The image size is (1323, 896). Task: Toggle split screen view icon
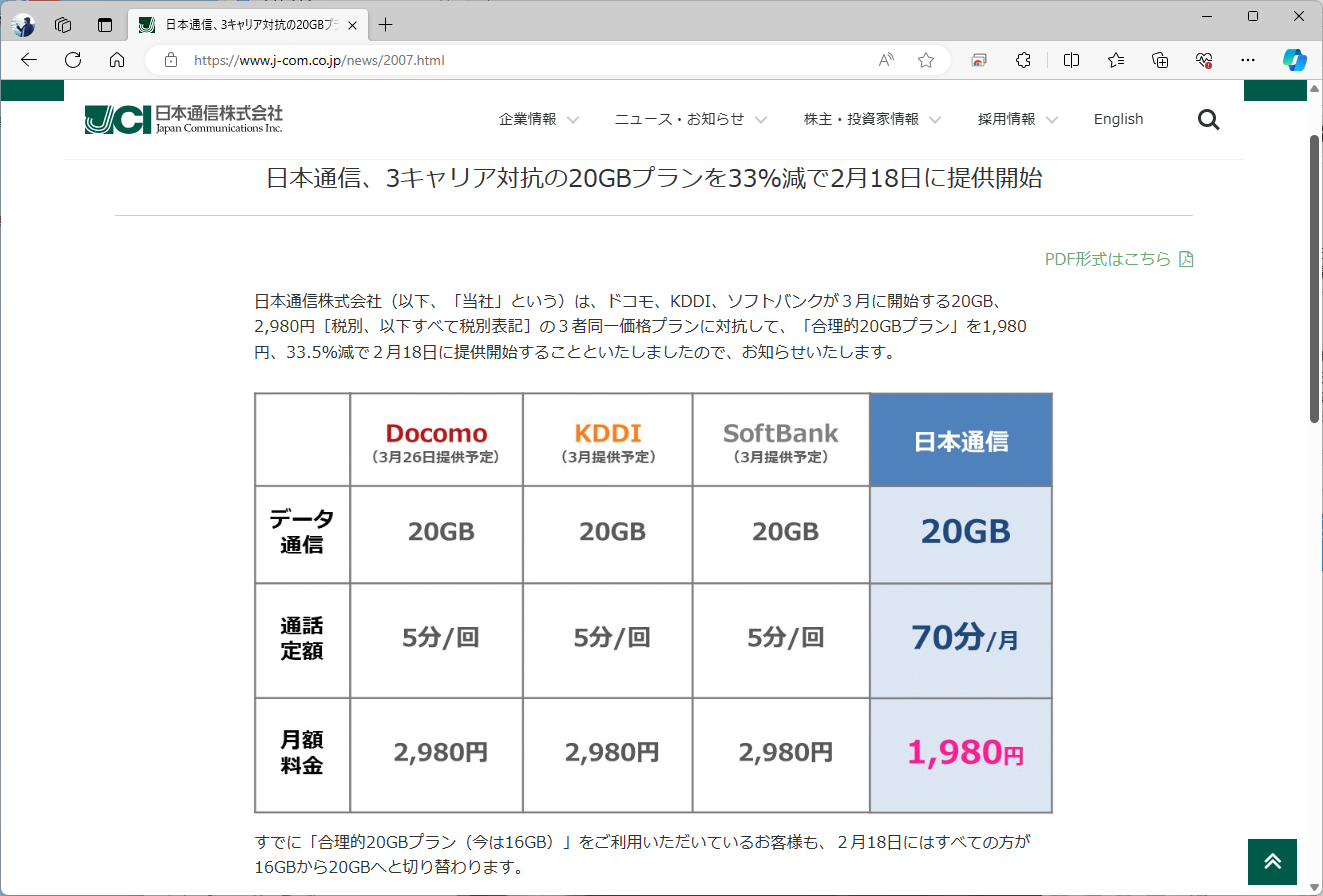1071,60
